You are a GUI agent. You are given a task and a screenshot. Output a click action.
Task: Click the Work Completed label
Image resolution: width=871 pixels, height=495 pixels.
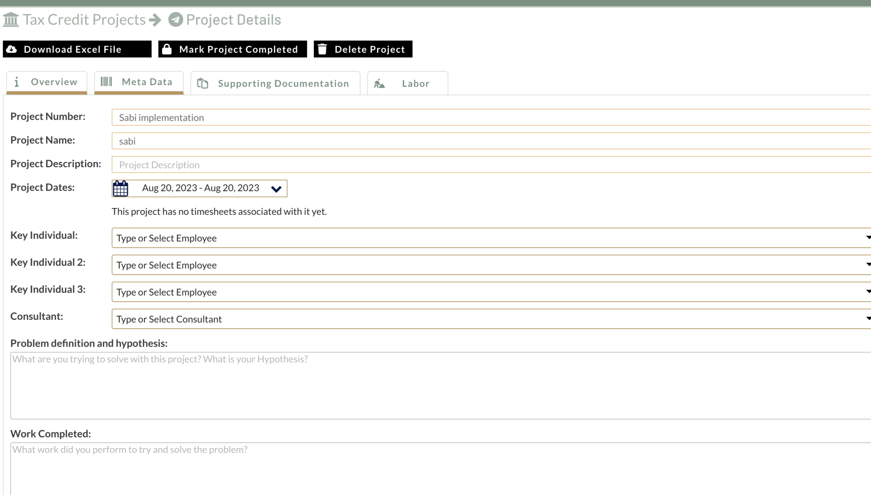(51, 433)
